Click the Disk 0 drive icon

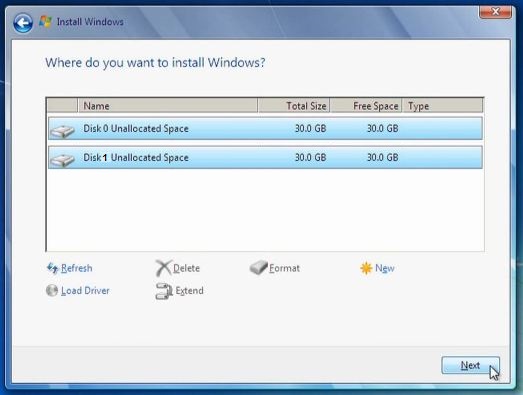pyautogui.click(x=62, y=131)
